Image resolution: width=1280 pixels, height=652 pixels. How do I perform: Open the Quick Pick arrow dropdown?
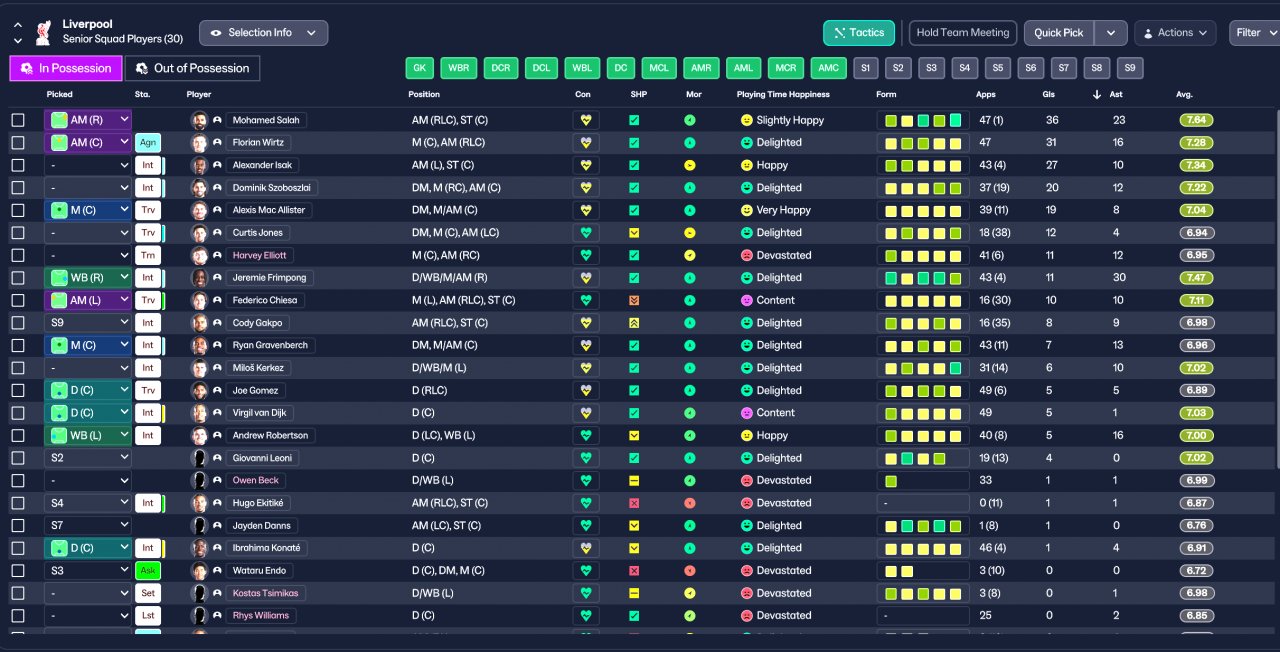1111,33
